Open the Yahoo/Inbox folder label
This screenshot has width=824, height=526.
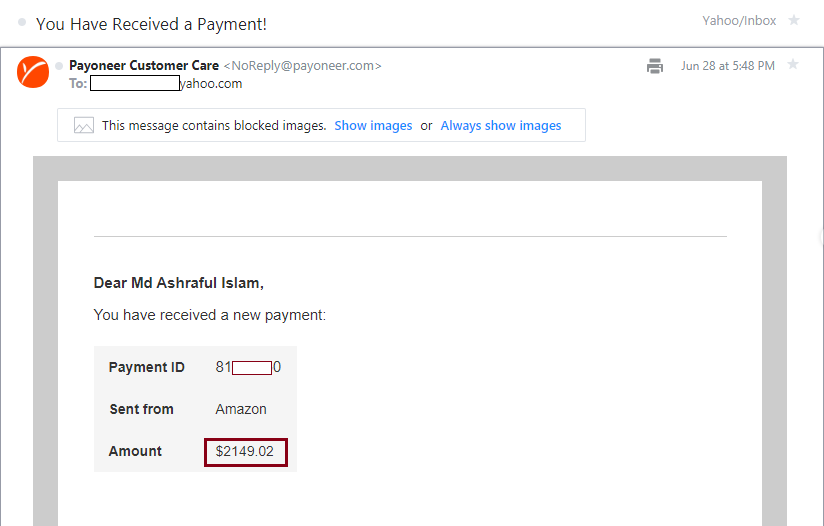click(739, 20)
